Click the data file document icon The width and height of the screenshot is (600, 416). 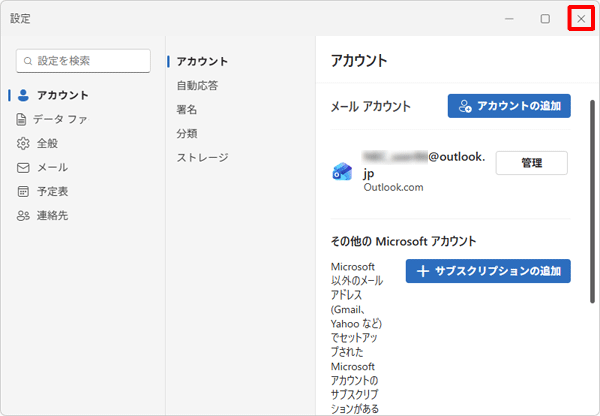21,119
